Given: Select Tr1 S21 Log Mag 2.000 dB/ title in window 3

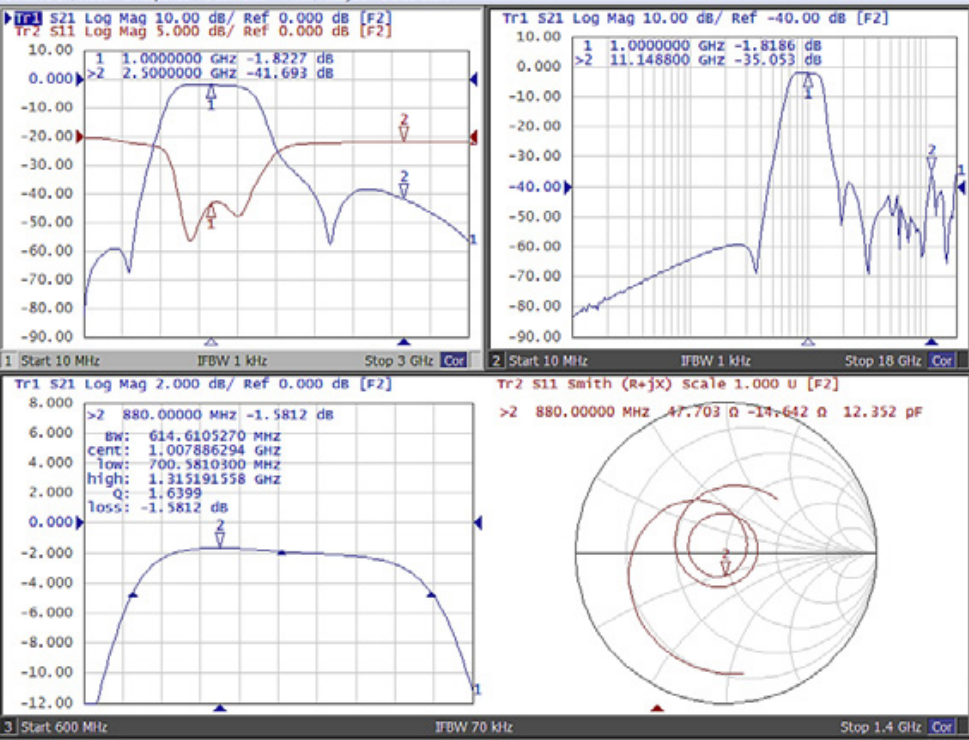Looking at the screenshot, I should pyautogui.click(x=203, y=384).
